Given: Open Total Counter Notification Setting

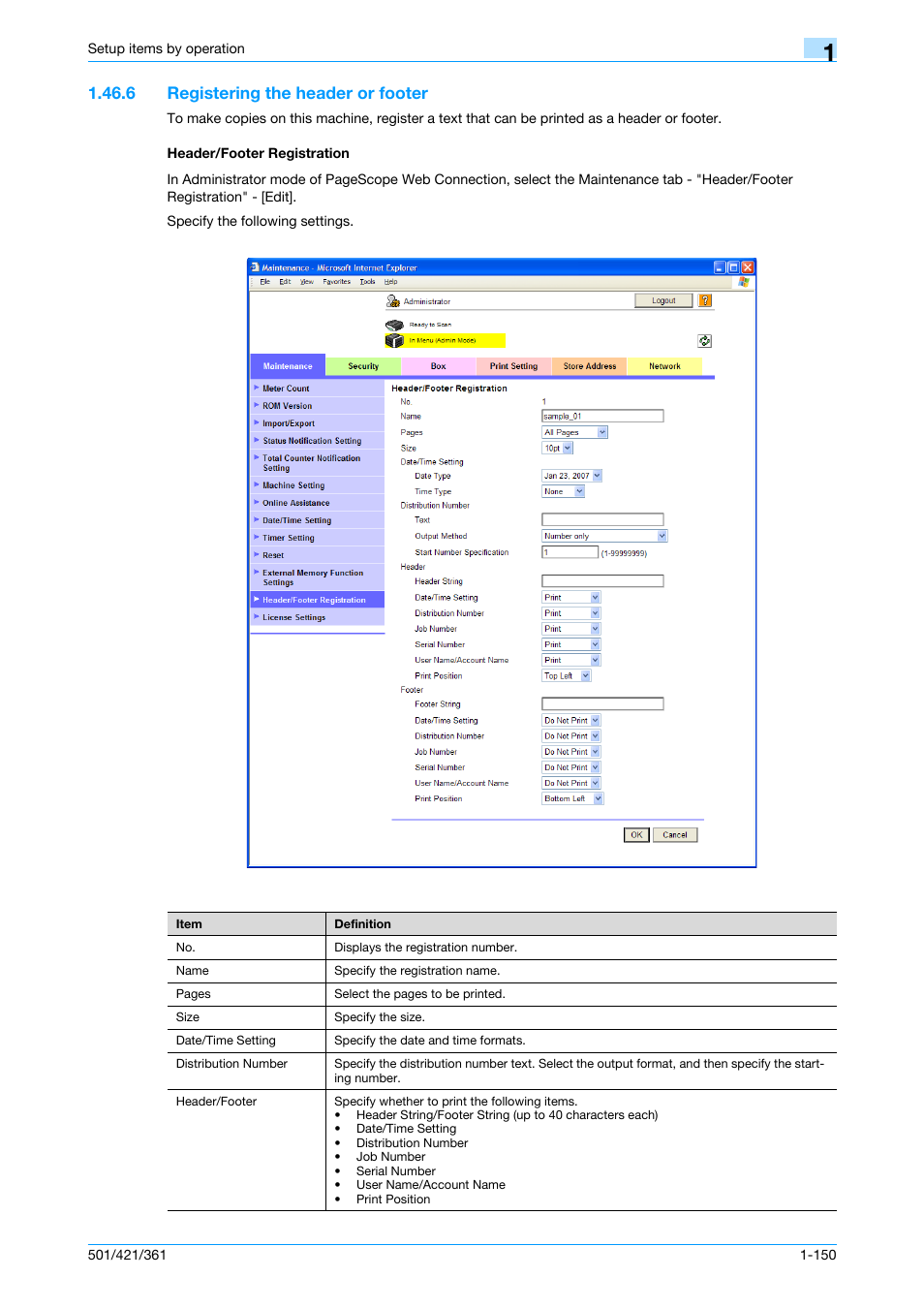Looking at the screenshot, I should (x=318, y=463).
